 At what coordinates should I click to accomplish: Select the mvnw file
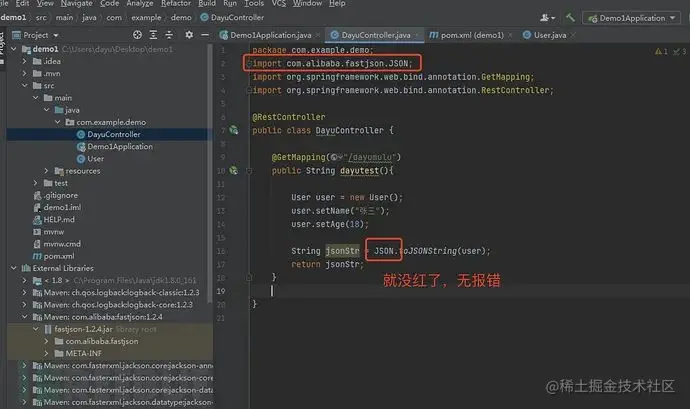click(x=49, y=232)
